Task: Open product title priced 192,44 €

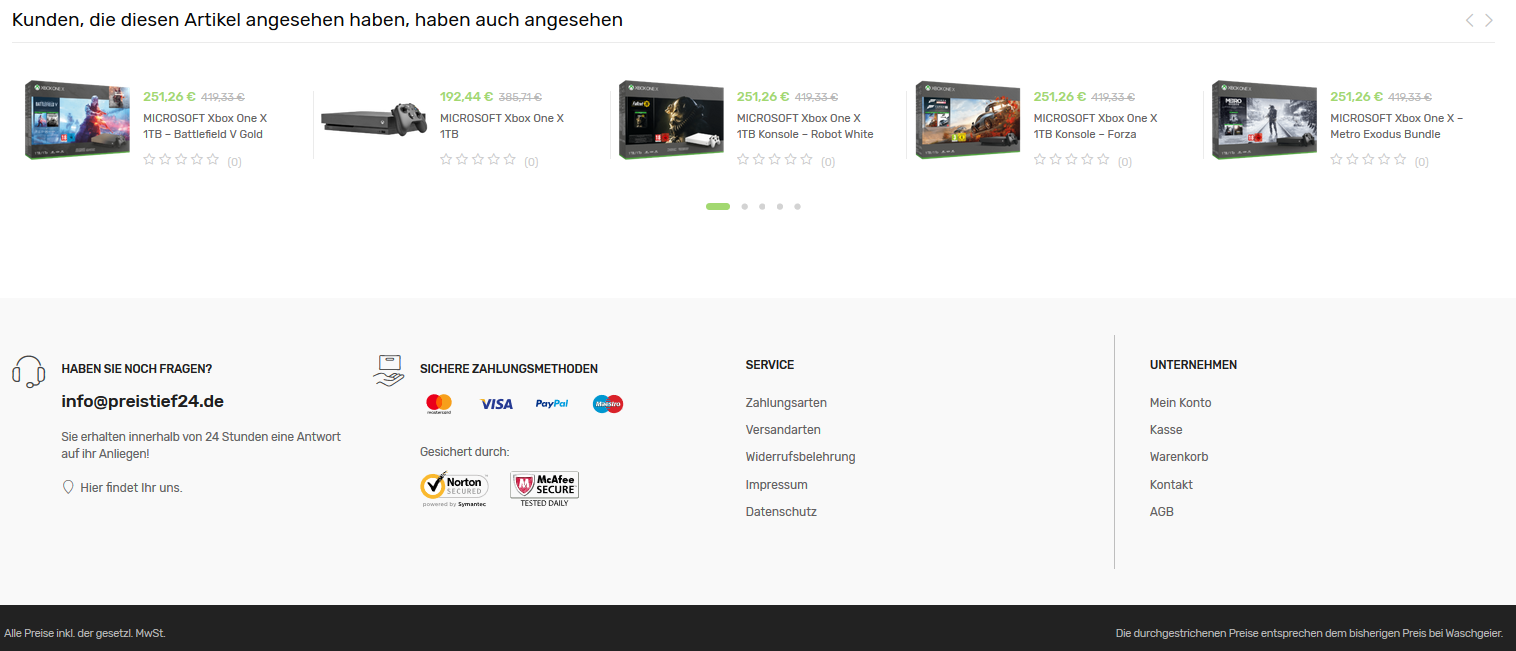Action: coord(502,126)
